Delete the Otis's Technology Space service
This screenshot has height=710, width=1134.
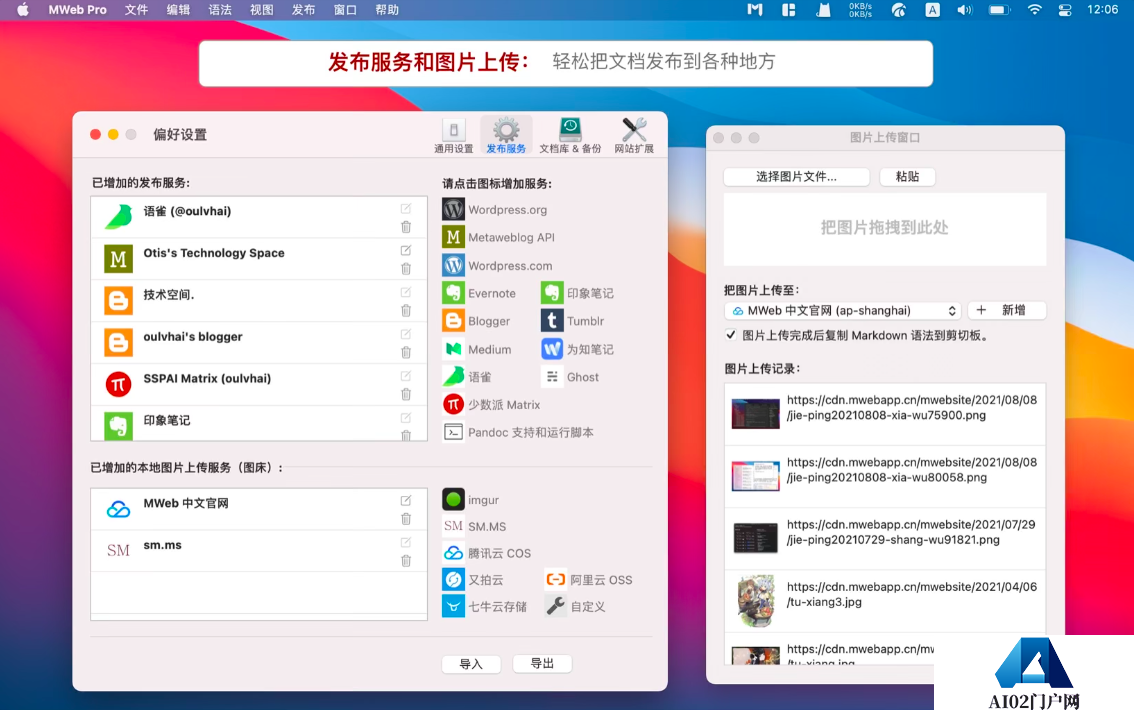(x=406, y=269)
